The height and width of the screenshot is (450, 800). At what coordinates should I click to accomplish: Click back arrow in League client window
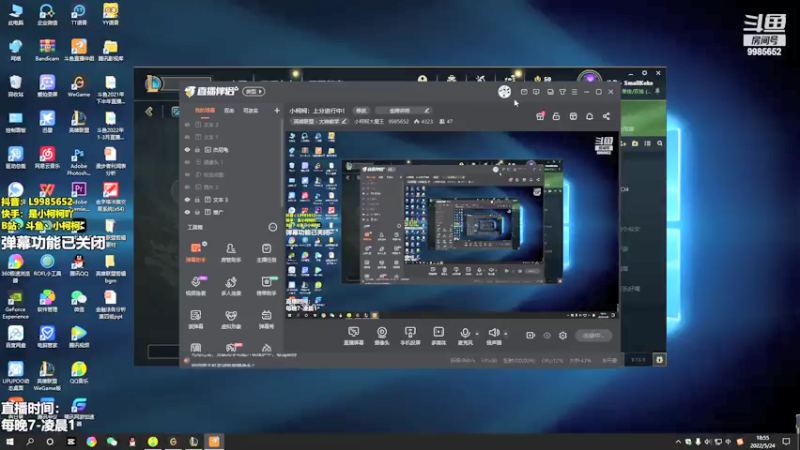(149, 111)
